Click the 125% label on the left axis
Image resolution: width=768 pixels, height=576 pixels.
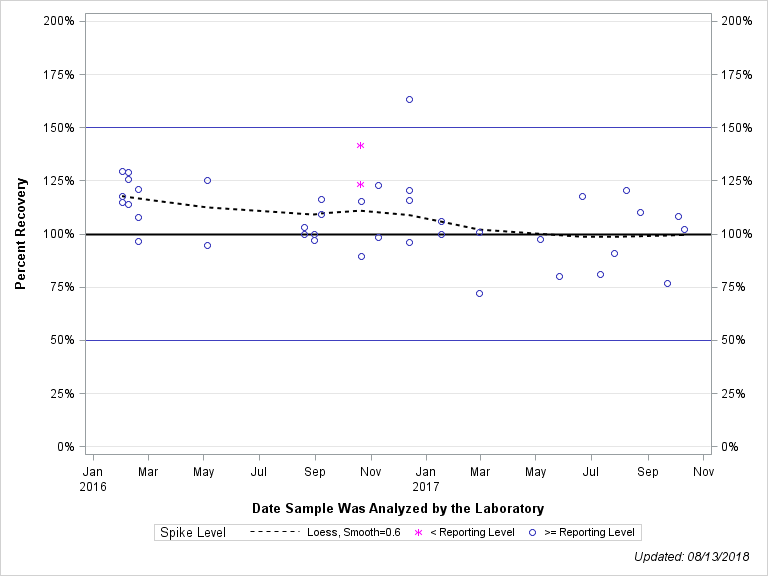(x=59, y=181)
